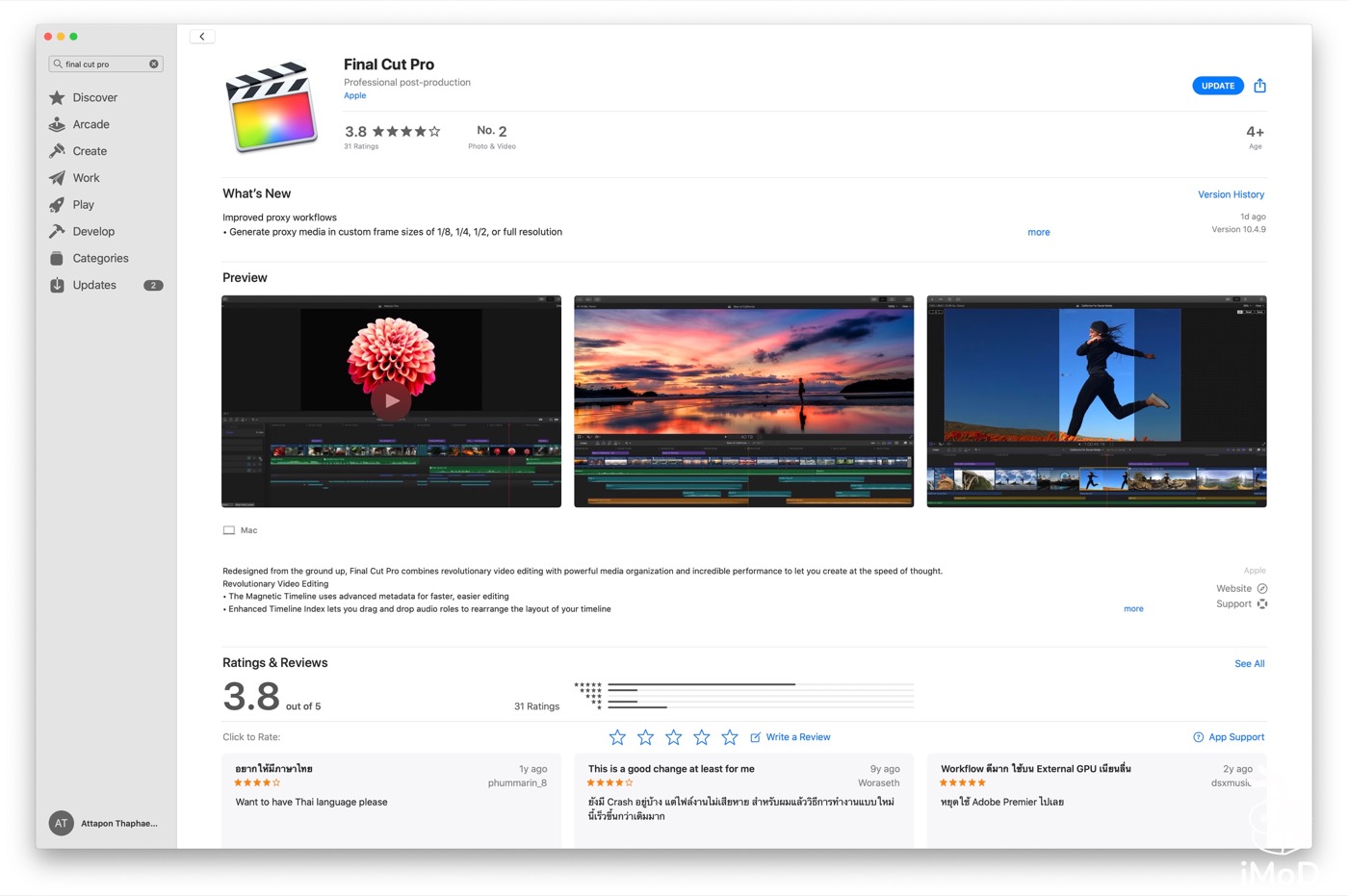Image resolution: width=1348 pixels, height=896 pixels.
Task: Clear the search field text
Action: point(153,64)
